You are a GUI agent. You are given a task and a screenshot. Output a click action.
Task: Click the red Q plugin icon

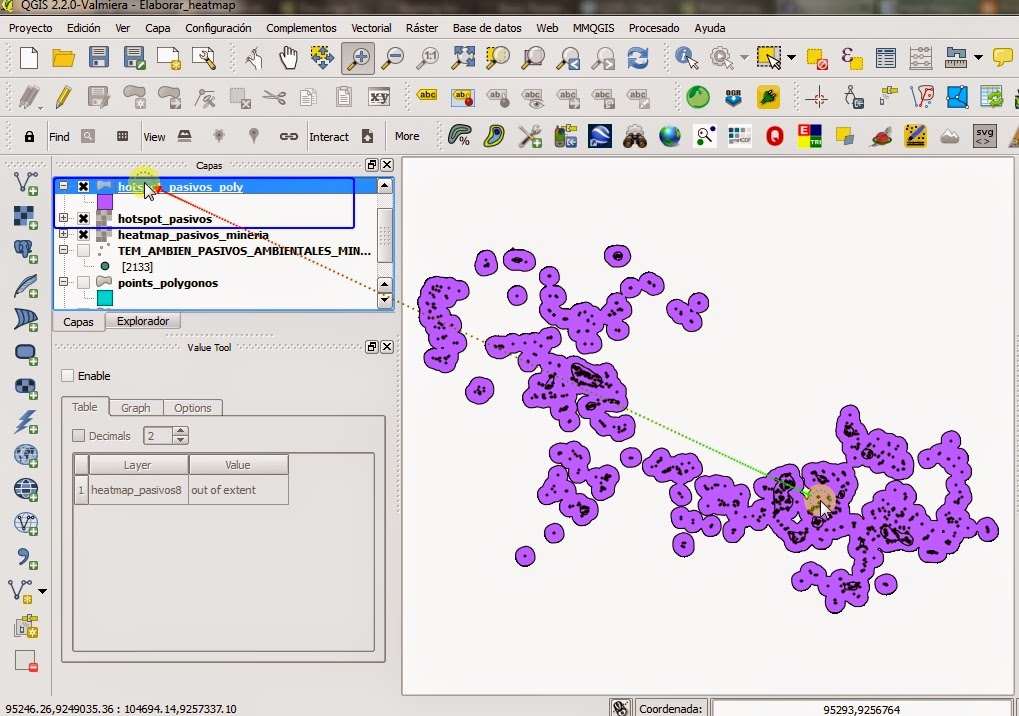(775, 136)
